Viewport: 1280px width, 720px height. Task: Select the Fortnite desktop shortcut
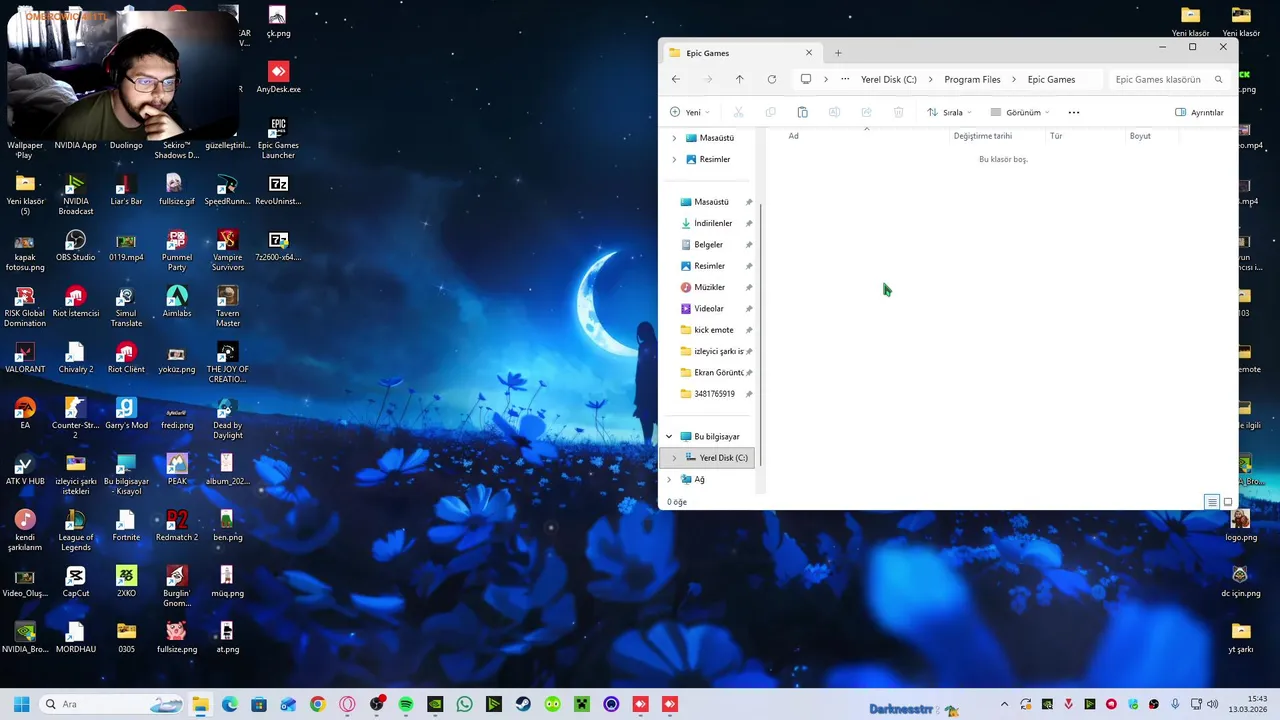(x=126, y=526)
